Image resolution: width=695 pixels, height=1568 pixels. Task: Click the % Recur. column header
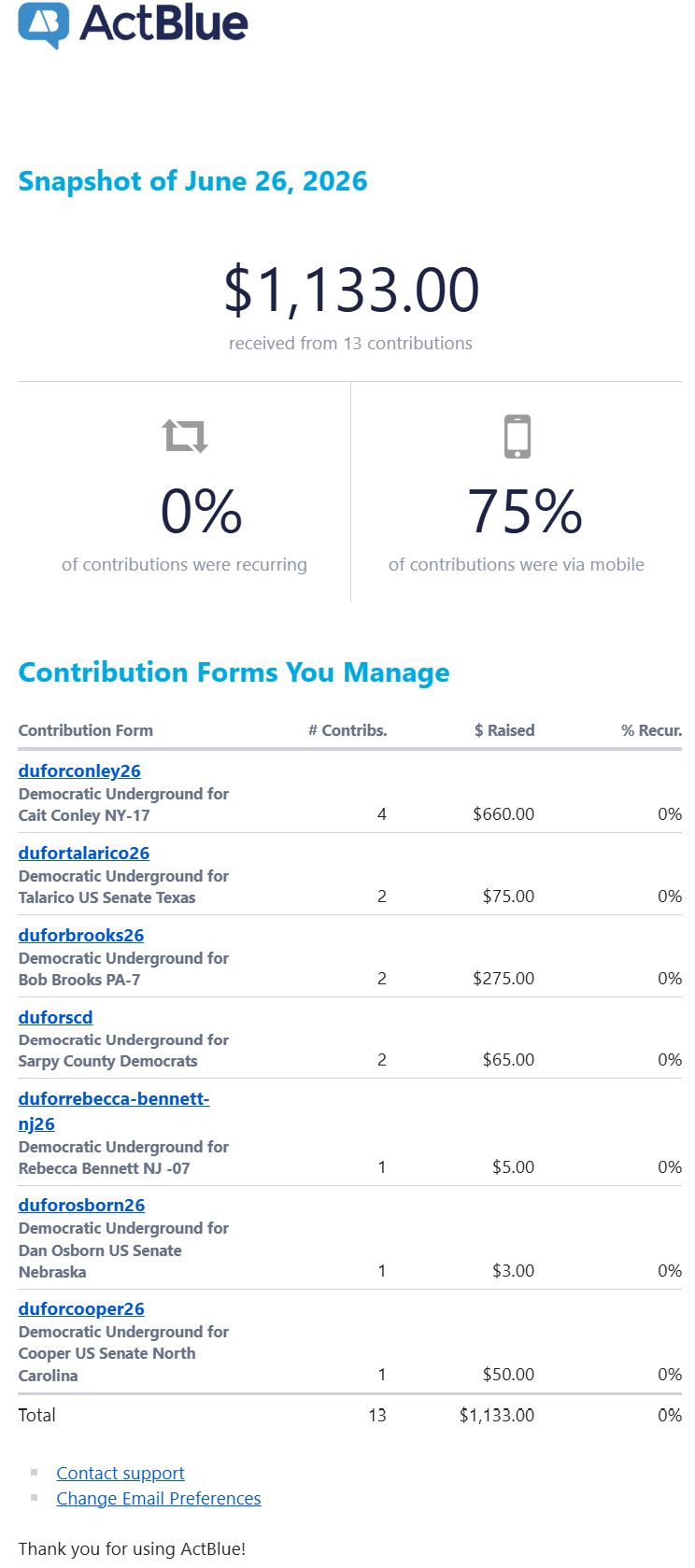(x=651, y=730)
